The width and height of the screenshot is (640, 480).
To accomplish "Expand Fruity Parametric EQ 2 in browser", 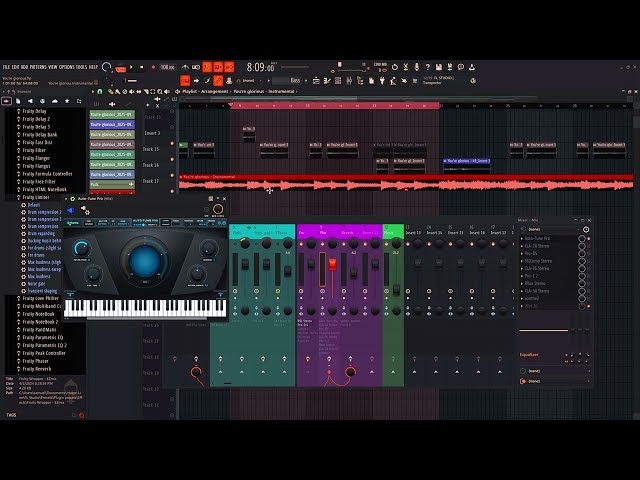I will (44, 345).
